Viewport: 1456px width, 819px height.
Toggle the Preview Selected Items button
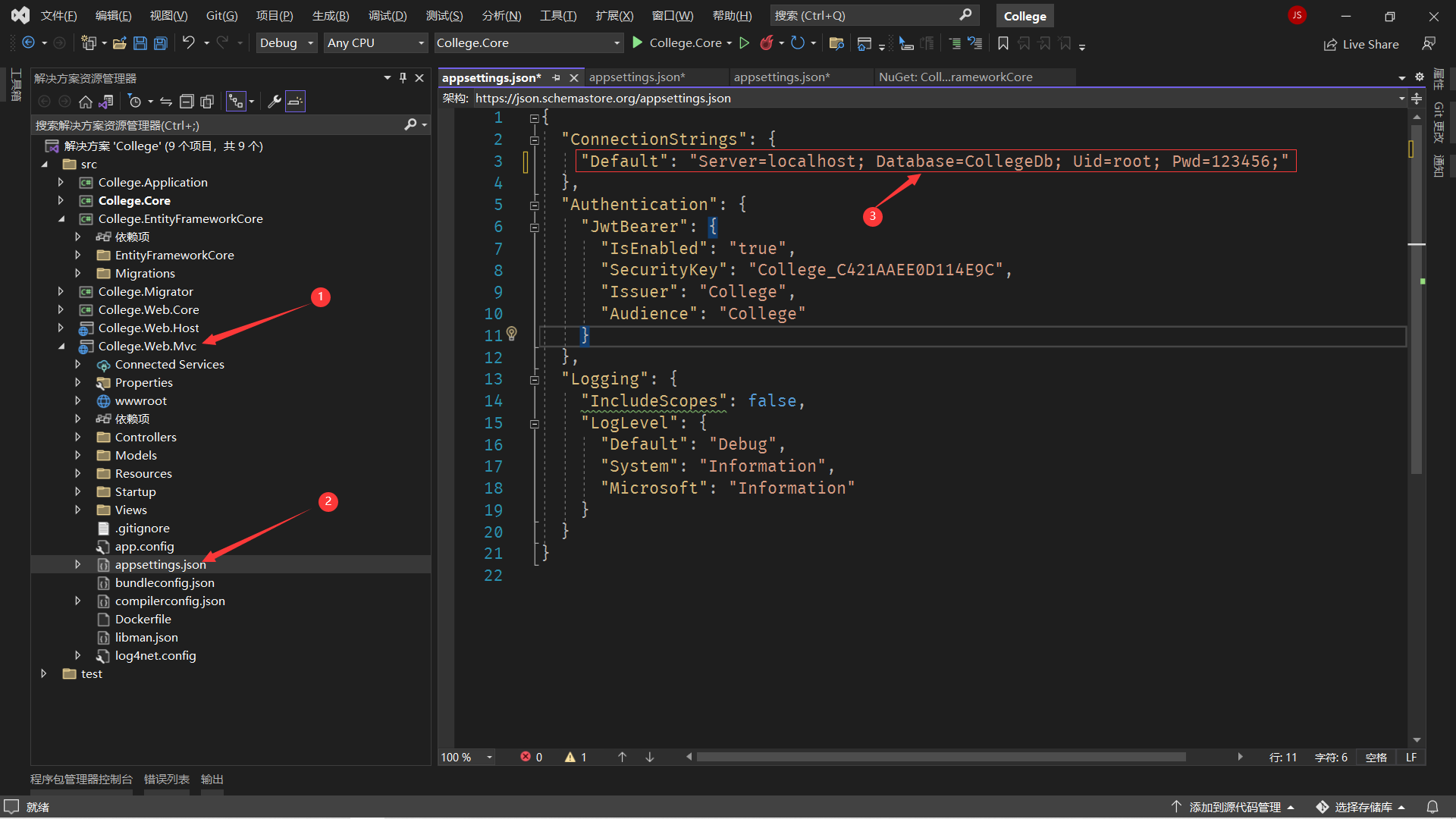point(295,101)
